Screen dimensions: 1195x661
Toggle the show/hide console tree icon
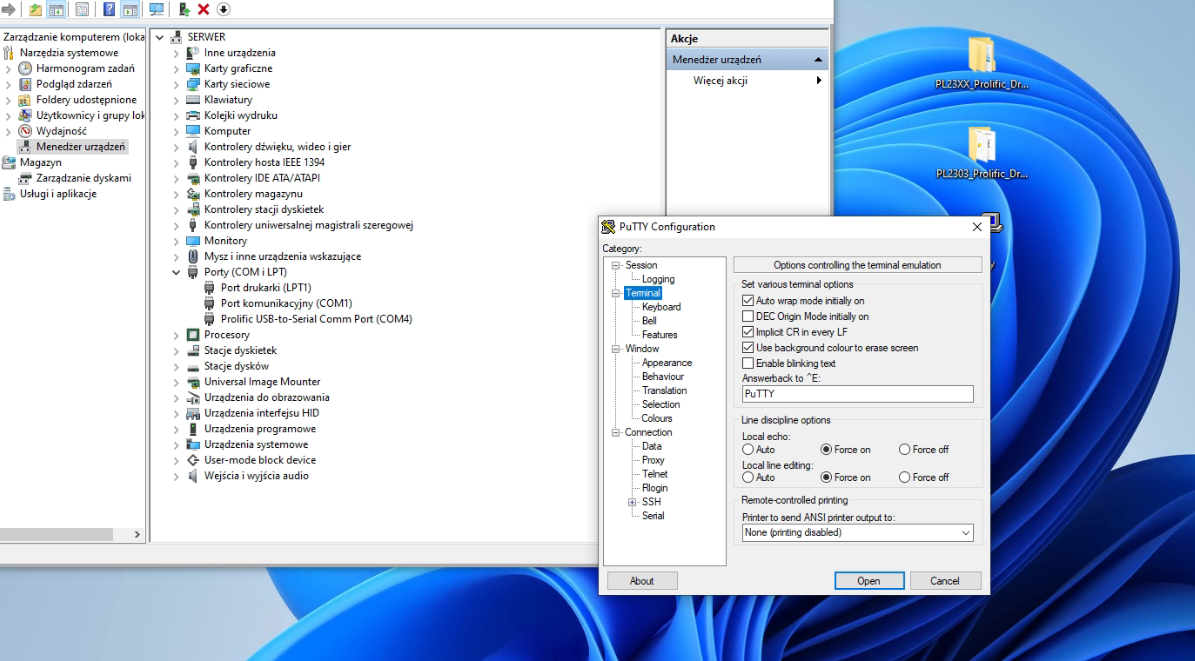coord(56,9)
